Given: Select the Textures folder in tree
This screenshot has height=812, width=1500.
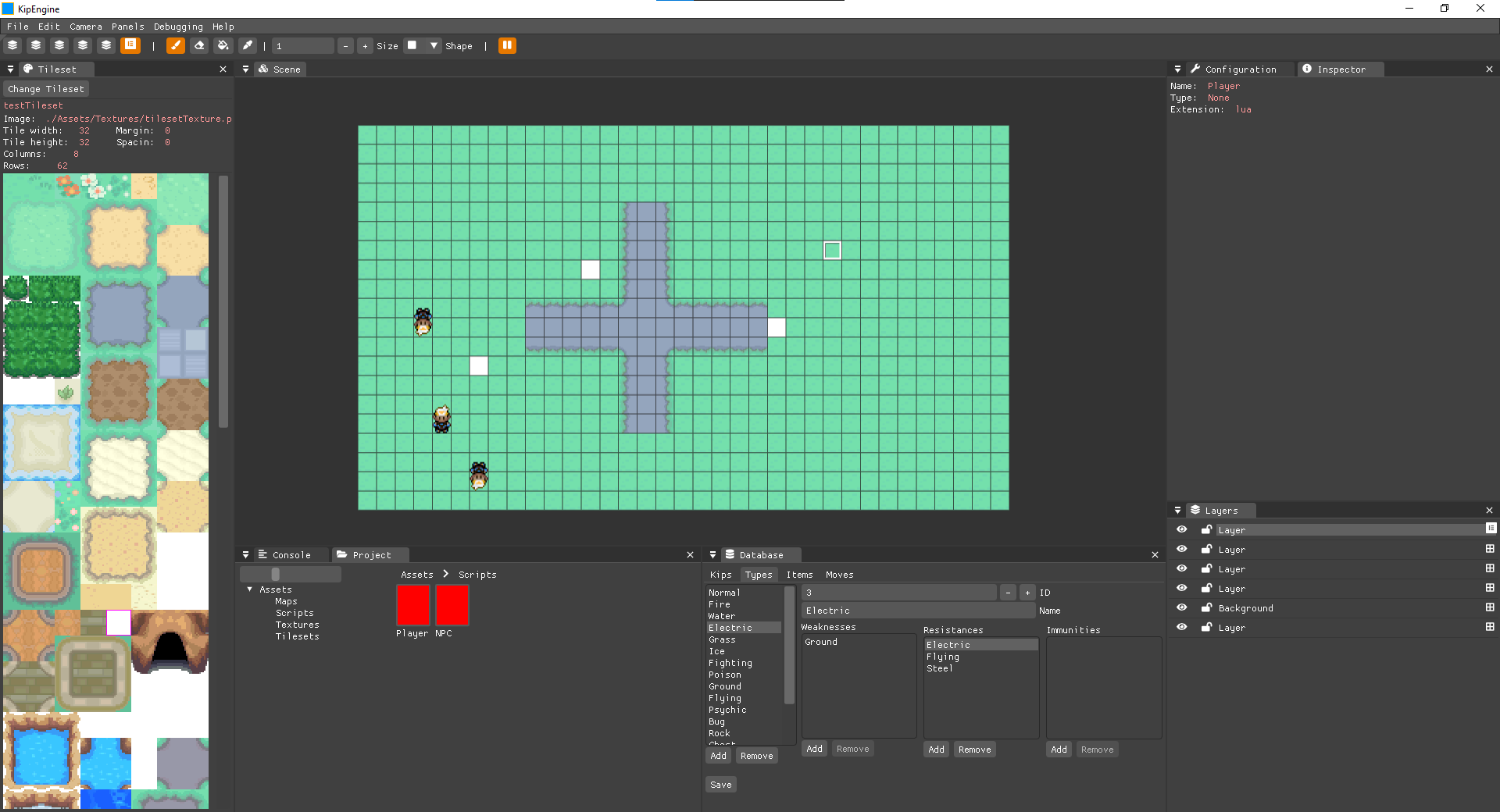Looking at the screenshot, I should [297, 625].
